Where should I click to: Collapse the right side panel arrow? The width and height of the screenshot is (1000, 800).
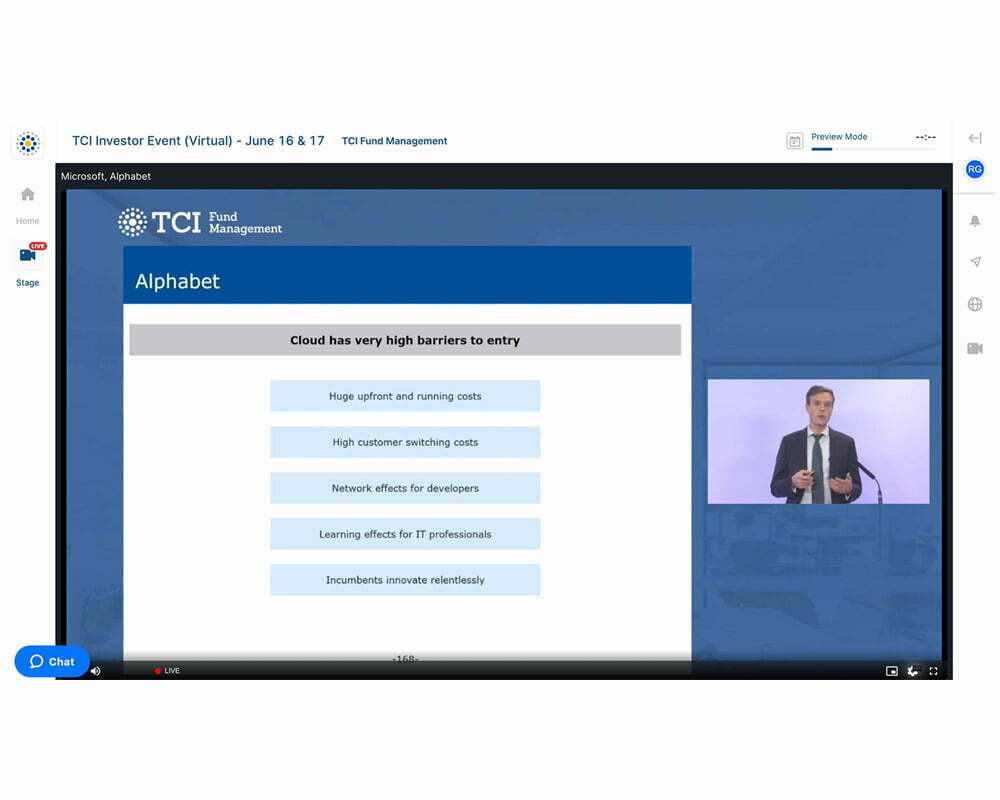(974, 138)
